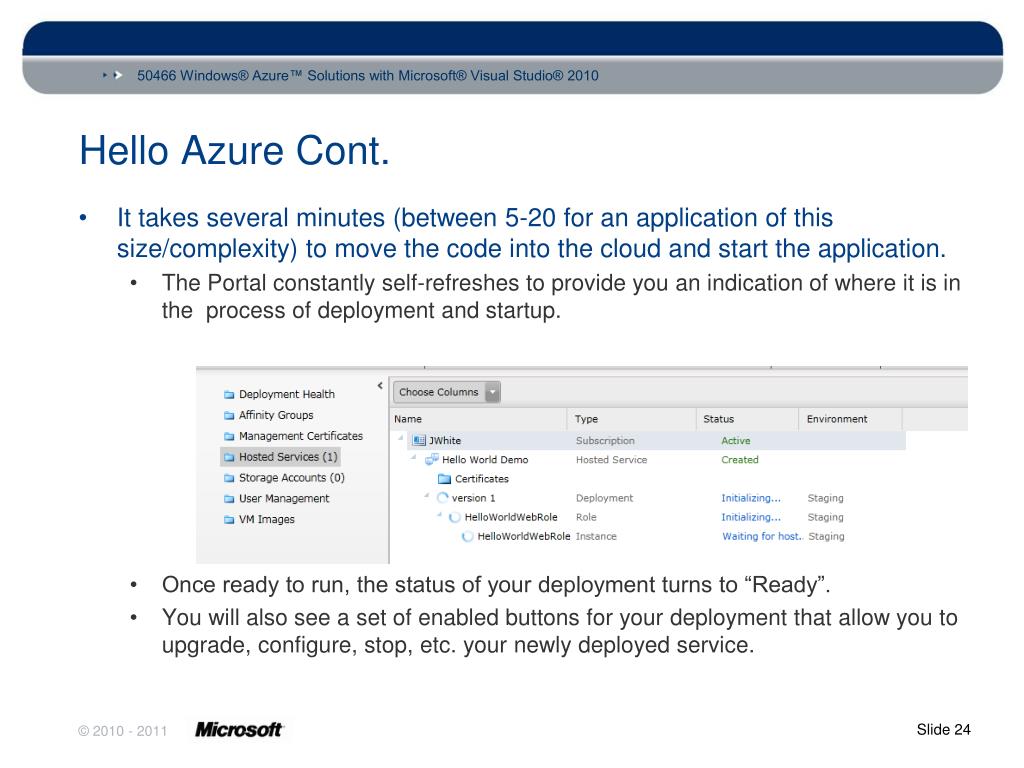
Task: Click the HelloWorldWebRole instance spinner icon
Action: pos(468,537)
